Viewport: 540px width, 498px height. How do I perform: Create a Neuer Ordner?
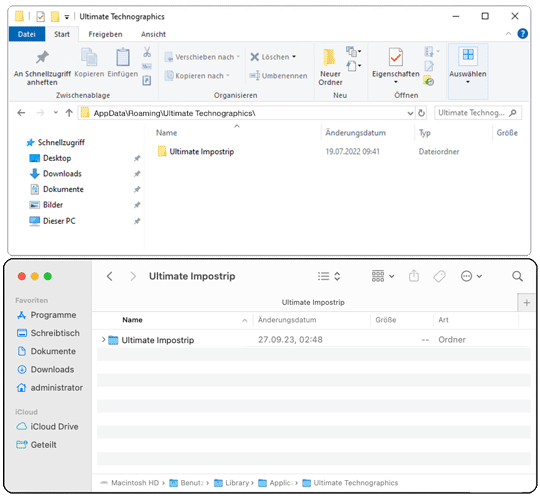coord(330,68)
